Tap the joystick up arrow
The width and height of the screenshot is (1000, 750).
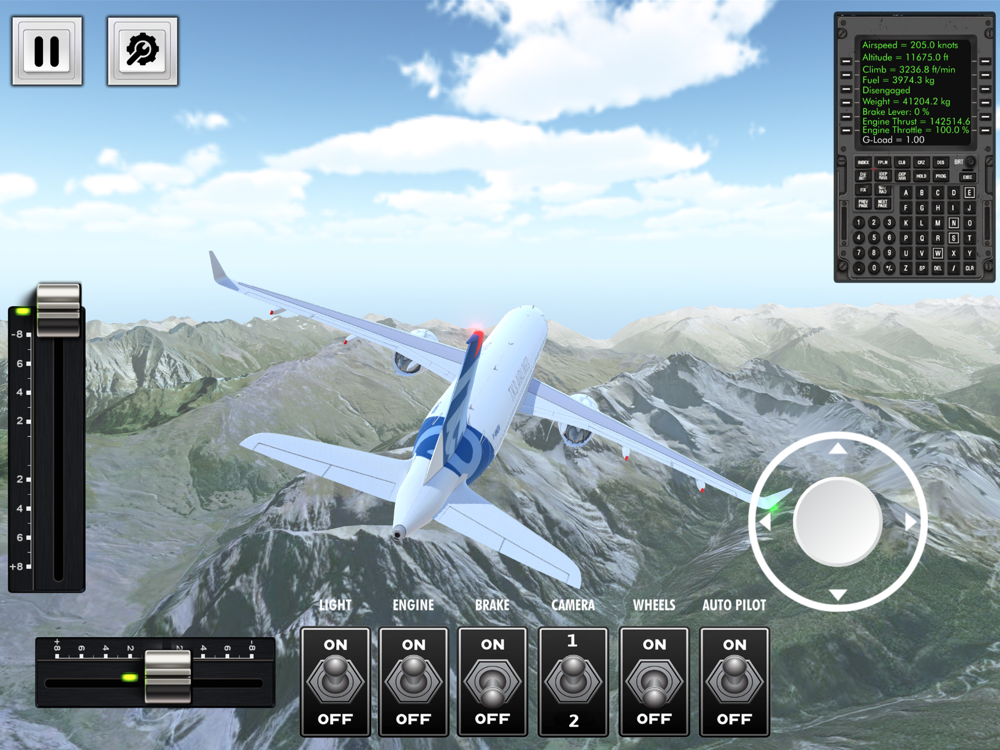click(x=837, y=448)
